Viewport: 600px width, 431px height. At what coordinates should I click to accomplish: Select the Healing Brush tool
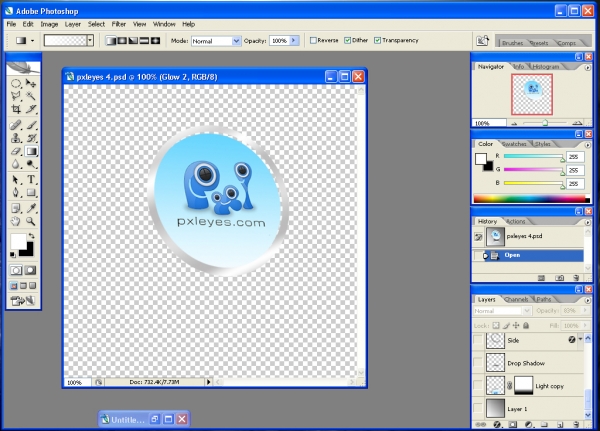[x=16, y=125]
